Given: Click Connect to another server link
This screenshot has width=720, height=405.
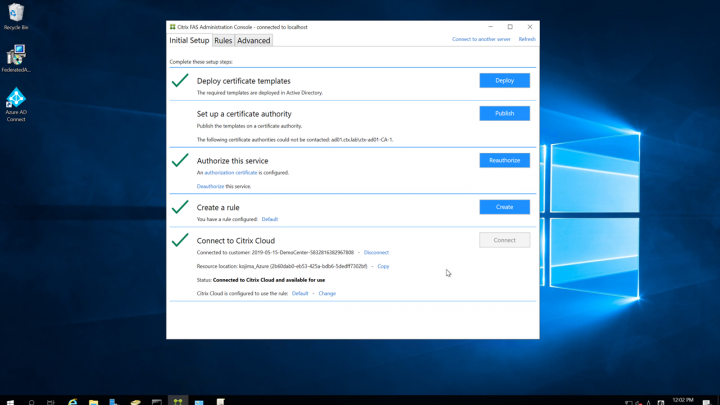Looking at the screenshot, I should [481, 39].
